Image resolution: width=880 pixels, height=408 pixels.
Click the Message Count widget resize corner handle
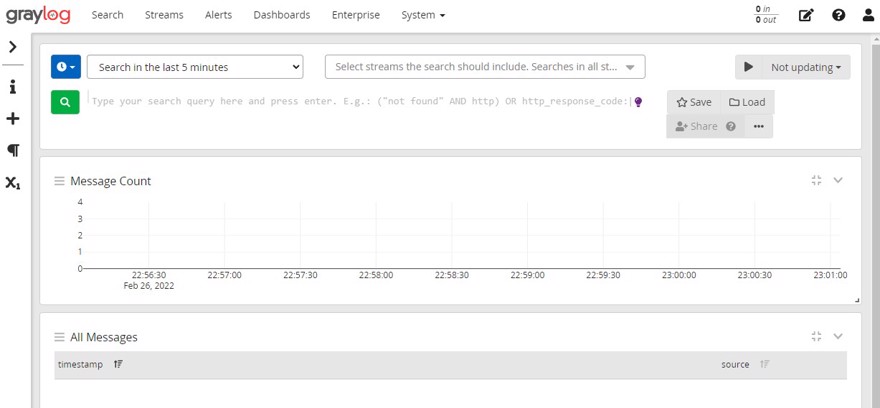pos(857,301)
